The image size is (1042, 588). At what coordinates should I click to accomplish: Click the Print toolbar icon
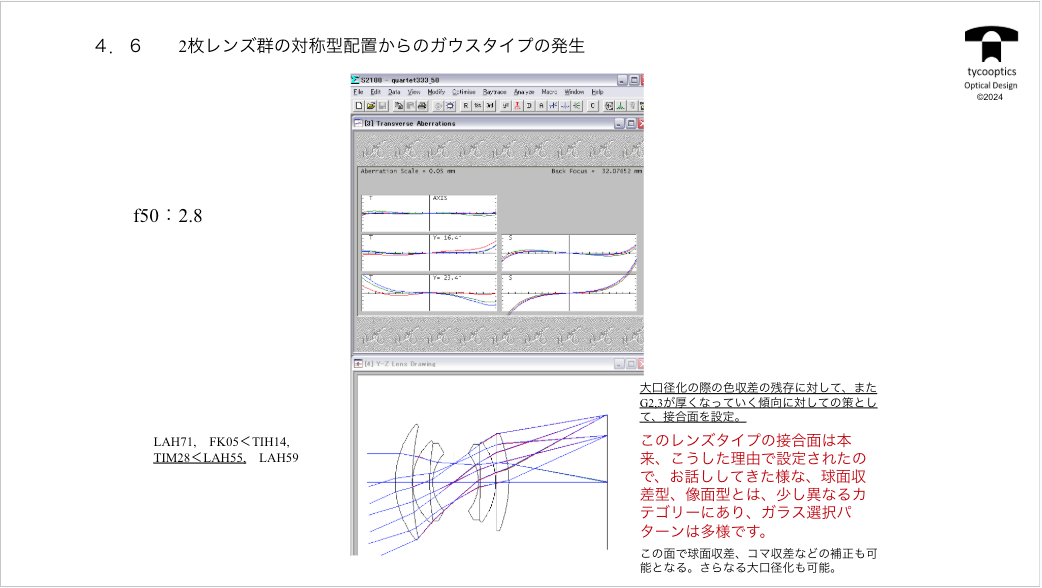pyautogui.click(x=422, y=105)
